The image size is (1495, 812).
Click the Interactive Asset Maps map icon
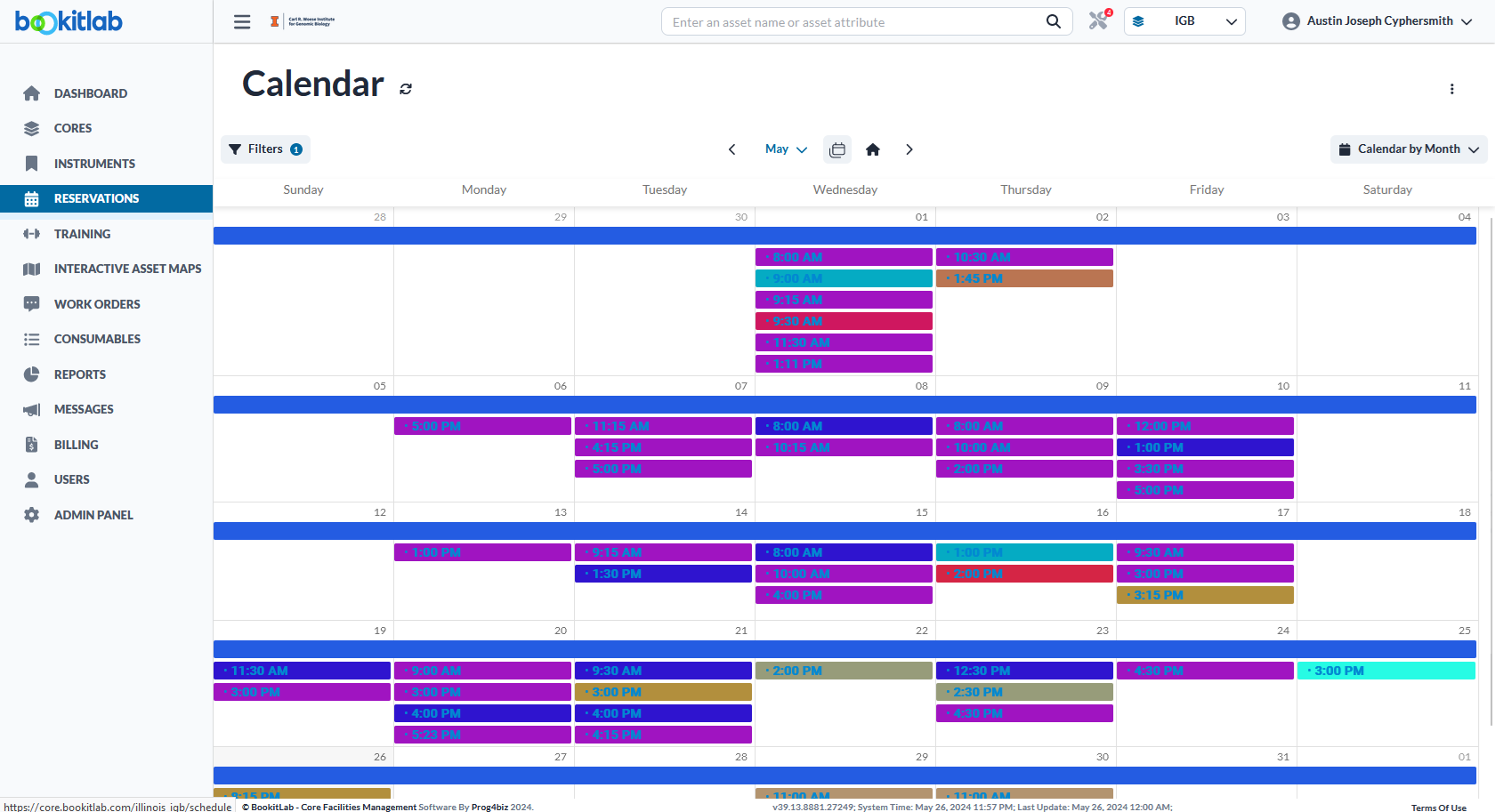coord(32,269)
